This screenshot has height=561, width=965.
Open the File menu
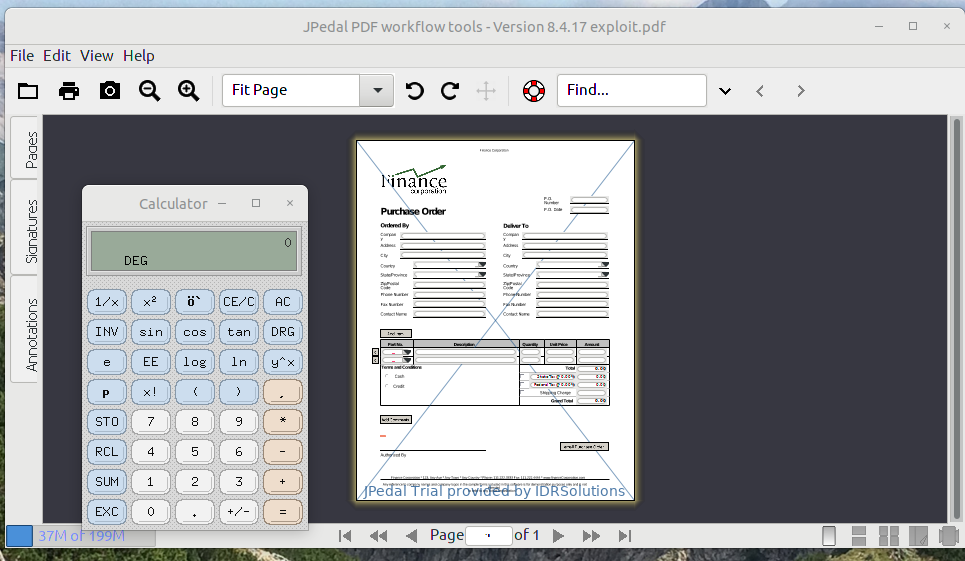click(22, 55)
